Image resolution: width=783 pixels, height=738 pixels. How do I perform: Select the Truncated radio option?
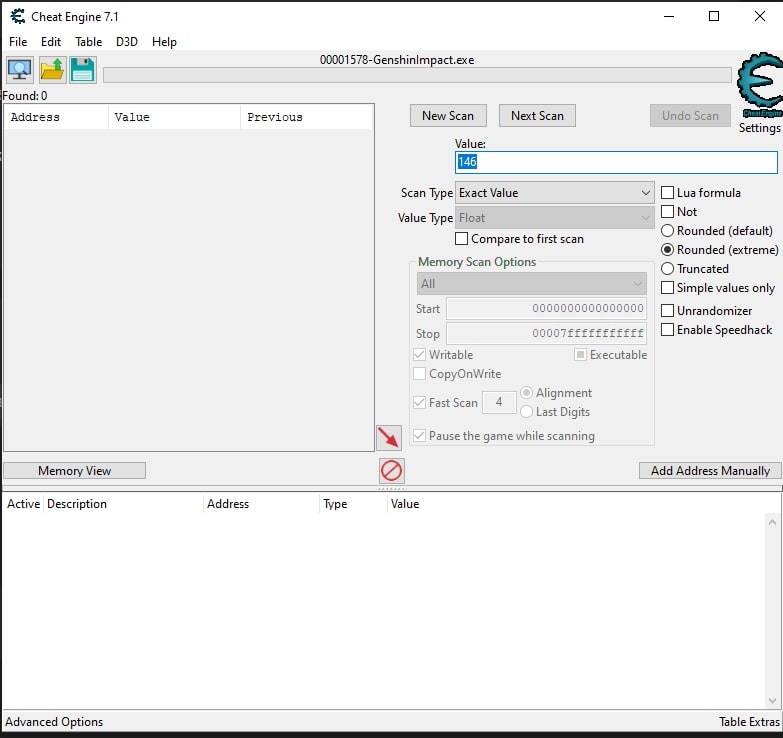pos(668,269)
